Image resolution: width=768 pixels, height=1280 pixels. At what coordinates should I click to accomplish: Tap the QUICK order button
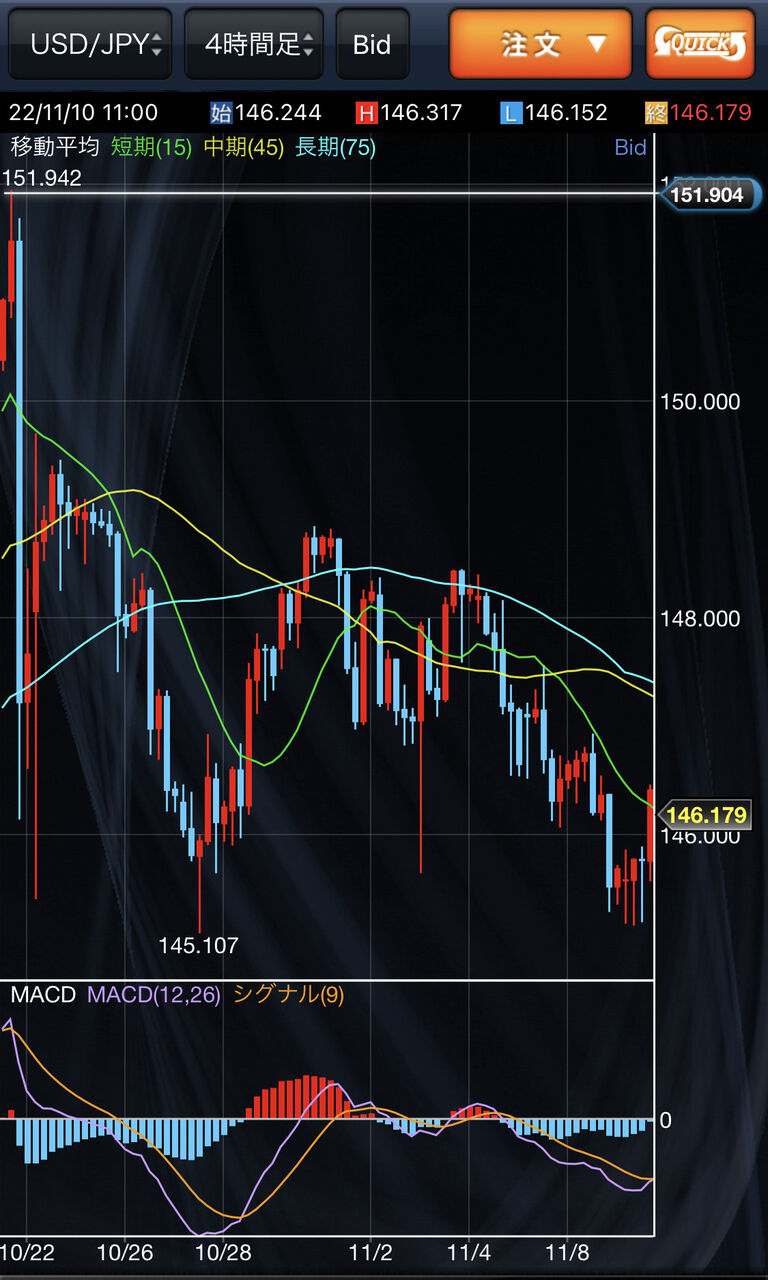pos(700,44)
